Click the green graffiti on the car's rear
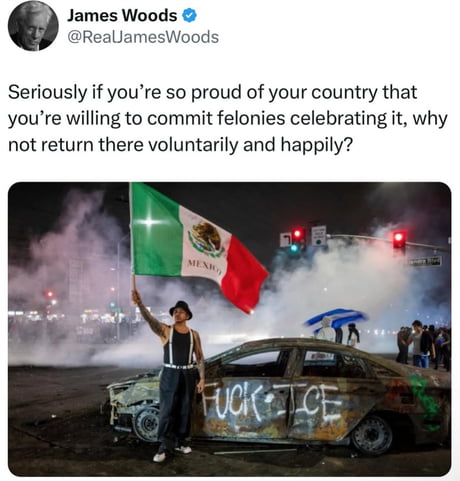The height and width of the screenshot is (481, 460). [x=425, y=403]
